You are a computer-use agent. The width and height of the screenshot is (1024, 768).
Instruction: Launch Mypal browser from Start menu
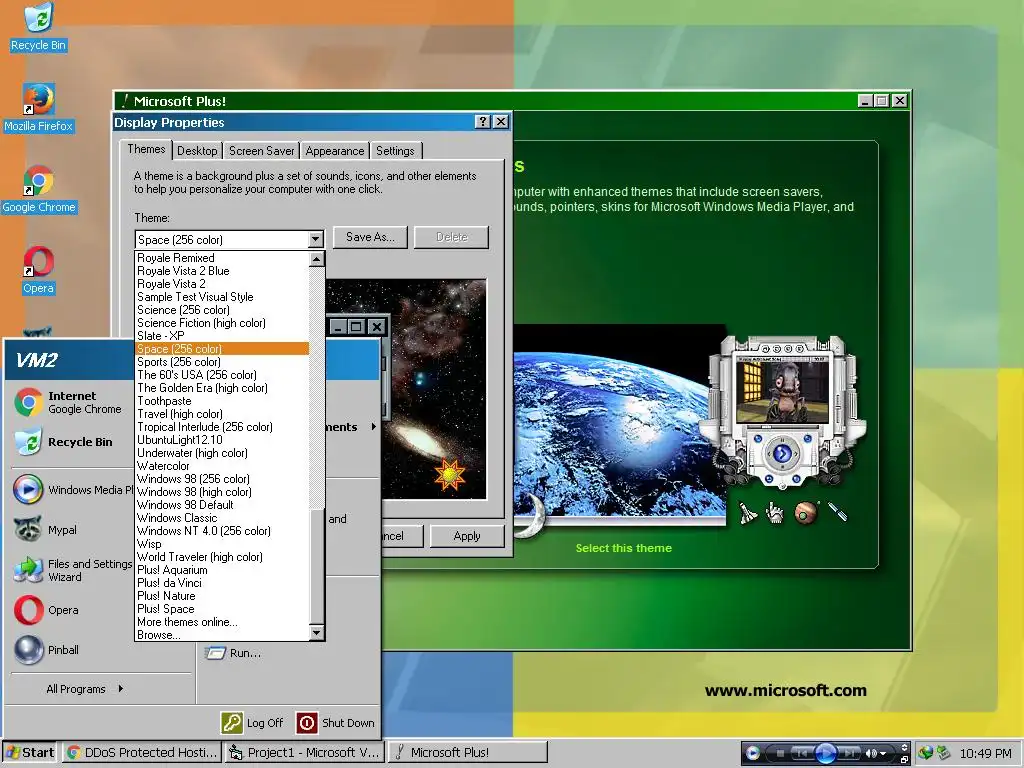click(x=46, y=530)
